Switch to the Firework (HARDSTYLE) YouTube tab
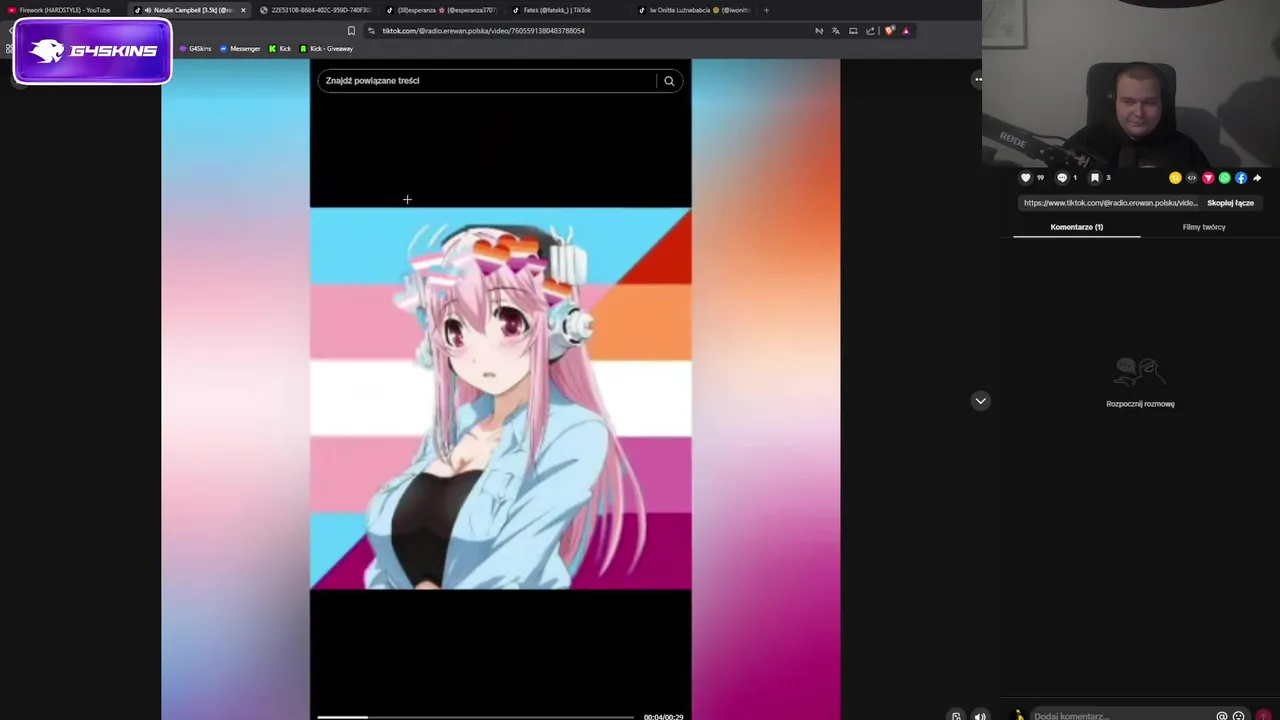The width and height of the screenshot is (1280, 720). point(60,10)
